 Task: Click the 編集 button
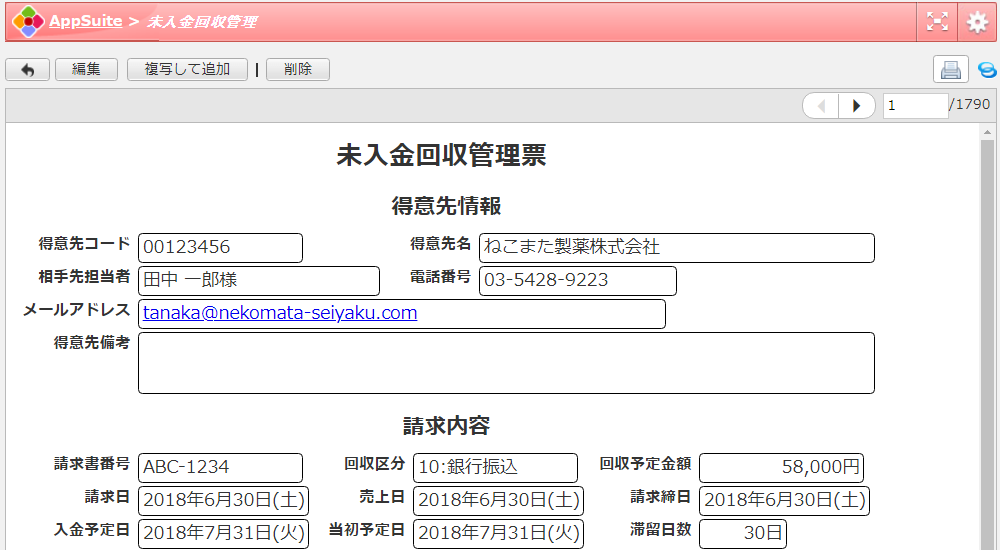[86, 69]
